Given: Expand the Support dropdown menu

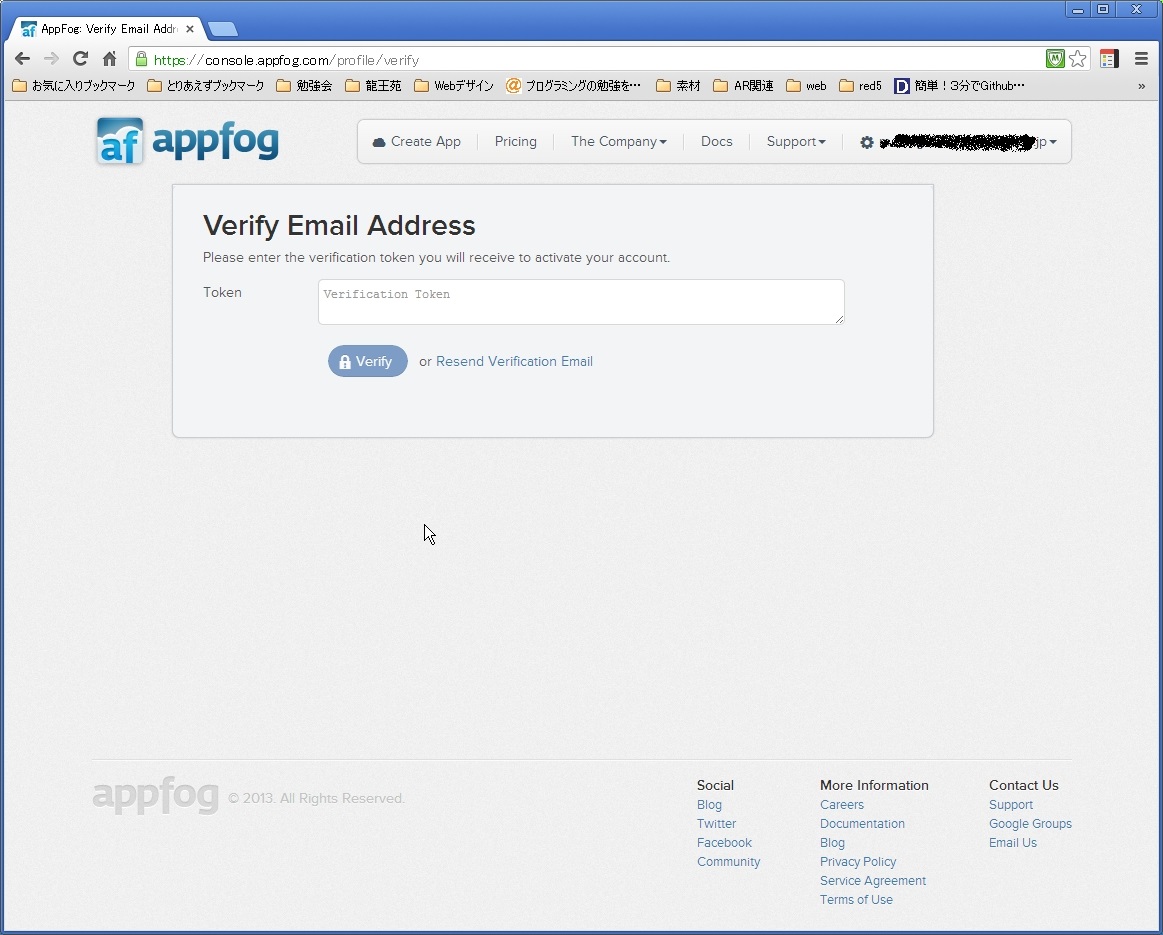Looking at the screenshot, I should (x=796, y=142).
